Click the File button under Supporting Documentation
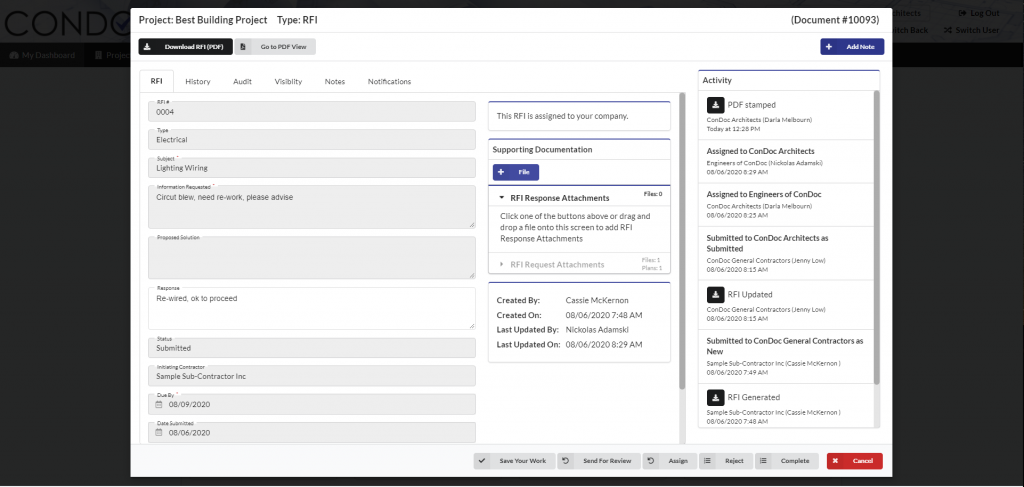The width and height of the screenshot is (1024, 487). point(516,172)
